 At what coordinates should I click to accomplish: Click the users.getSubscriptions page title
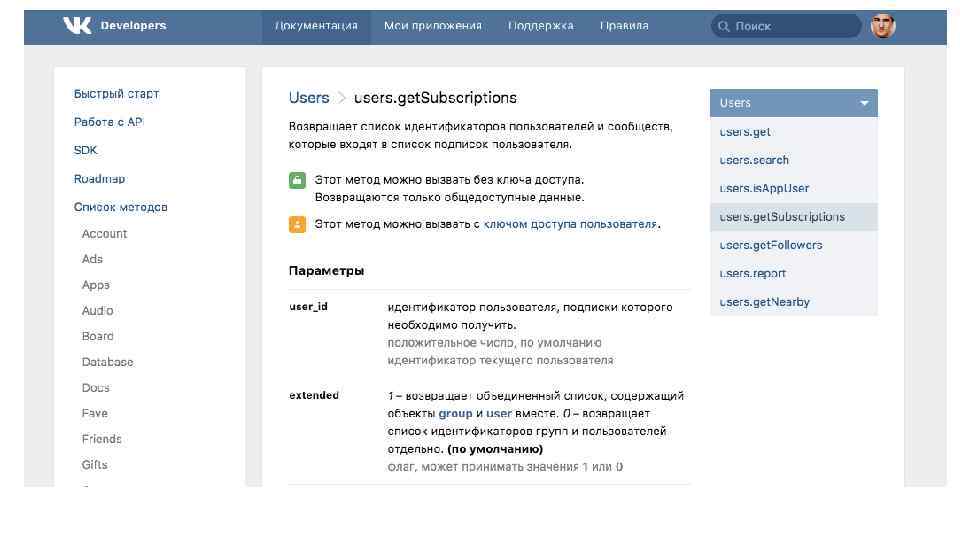click(435, 98)
